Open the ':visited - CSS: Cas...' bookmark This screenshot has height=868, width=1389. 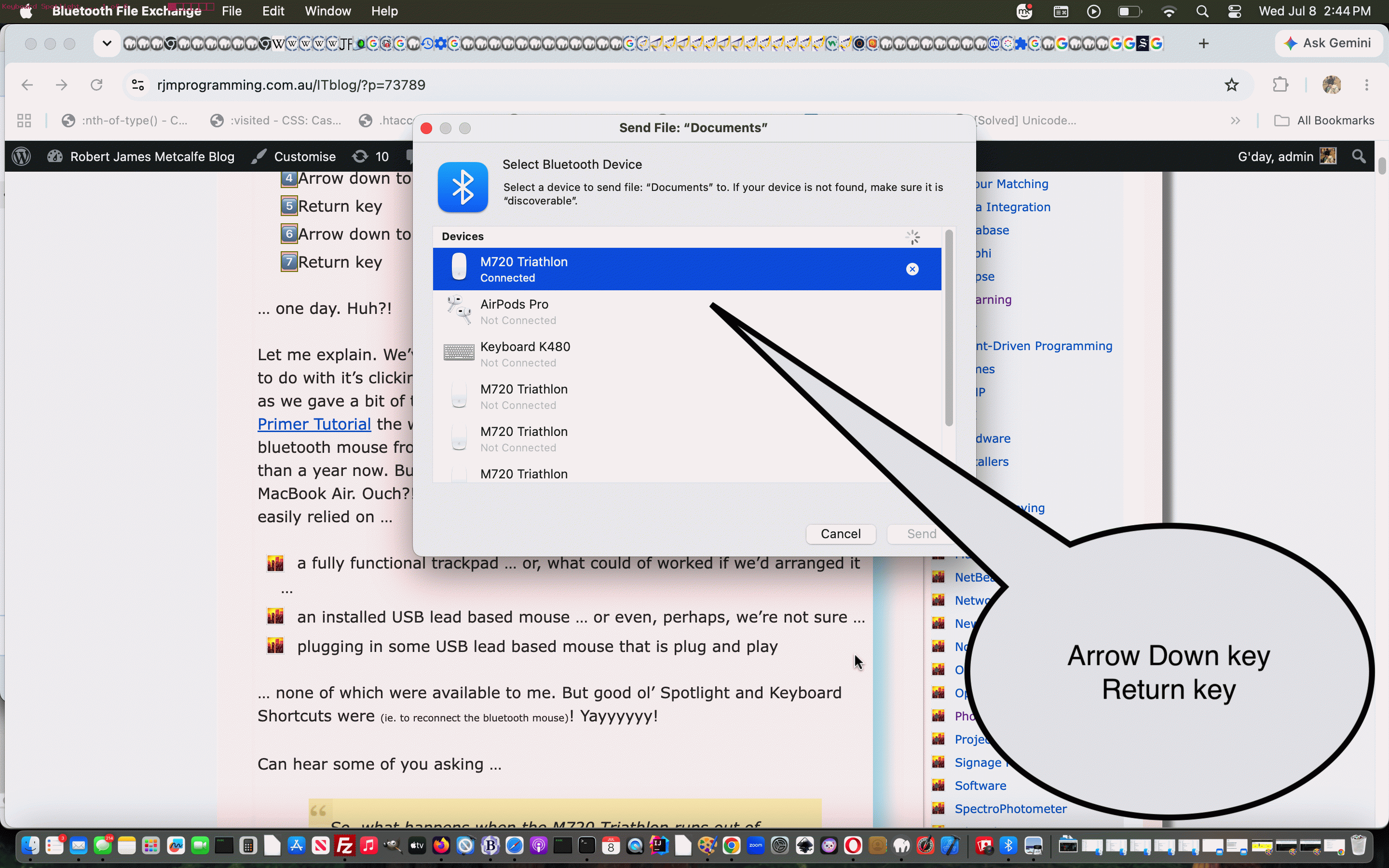[276, 121]
